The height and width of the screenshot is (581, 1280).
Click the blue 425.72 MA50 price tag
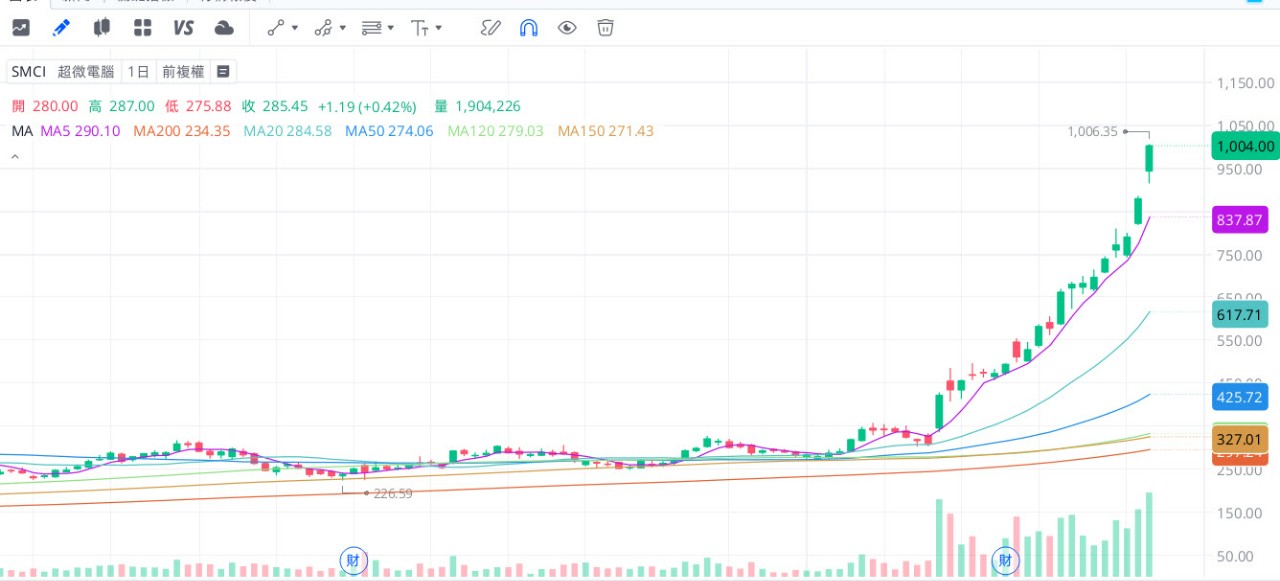(1240, 397)
